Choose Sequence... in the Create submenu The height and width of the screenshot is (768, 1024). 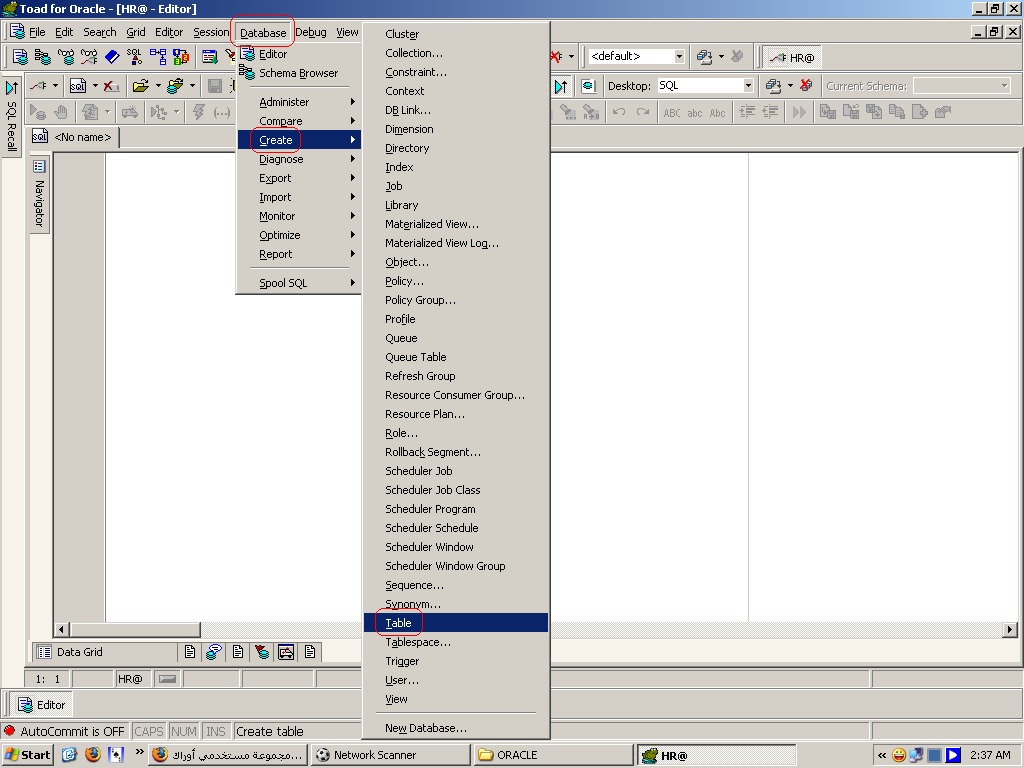pyautogui.click(x=414, y=585)
